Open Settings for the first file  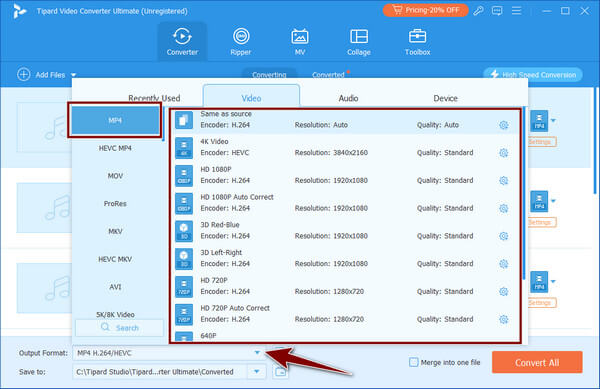pos(543,142)
